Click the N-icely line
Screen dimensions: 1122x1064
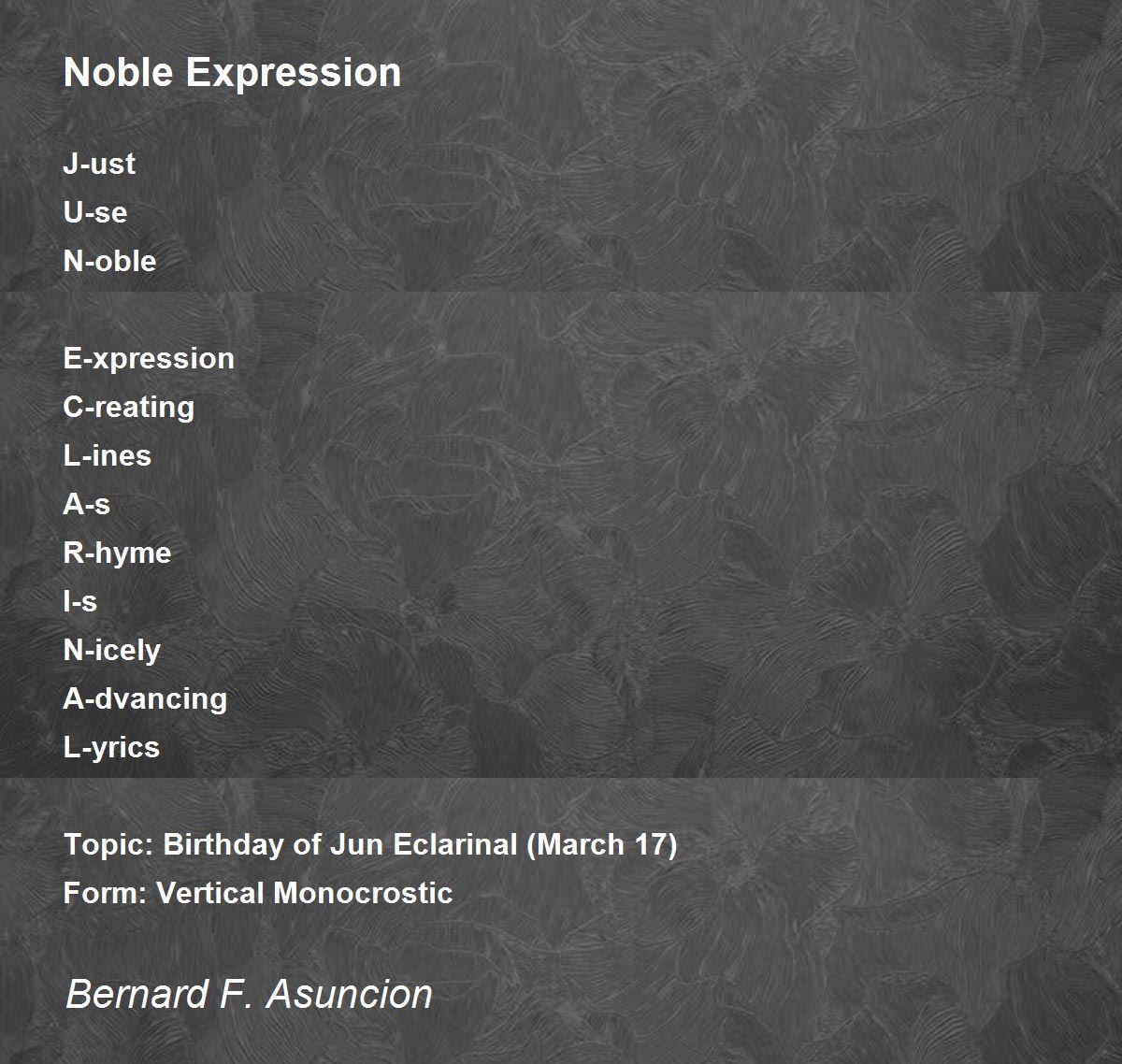tap(111, 651)
